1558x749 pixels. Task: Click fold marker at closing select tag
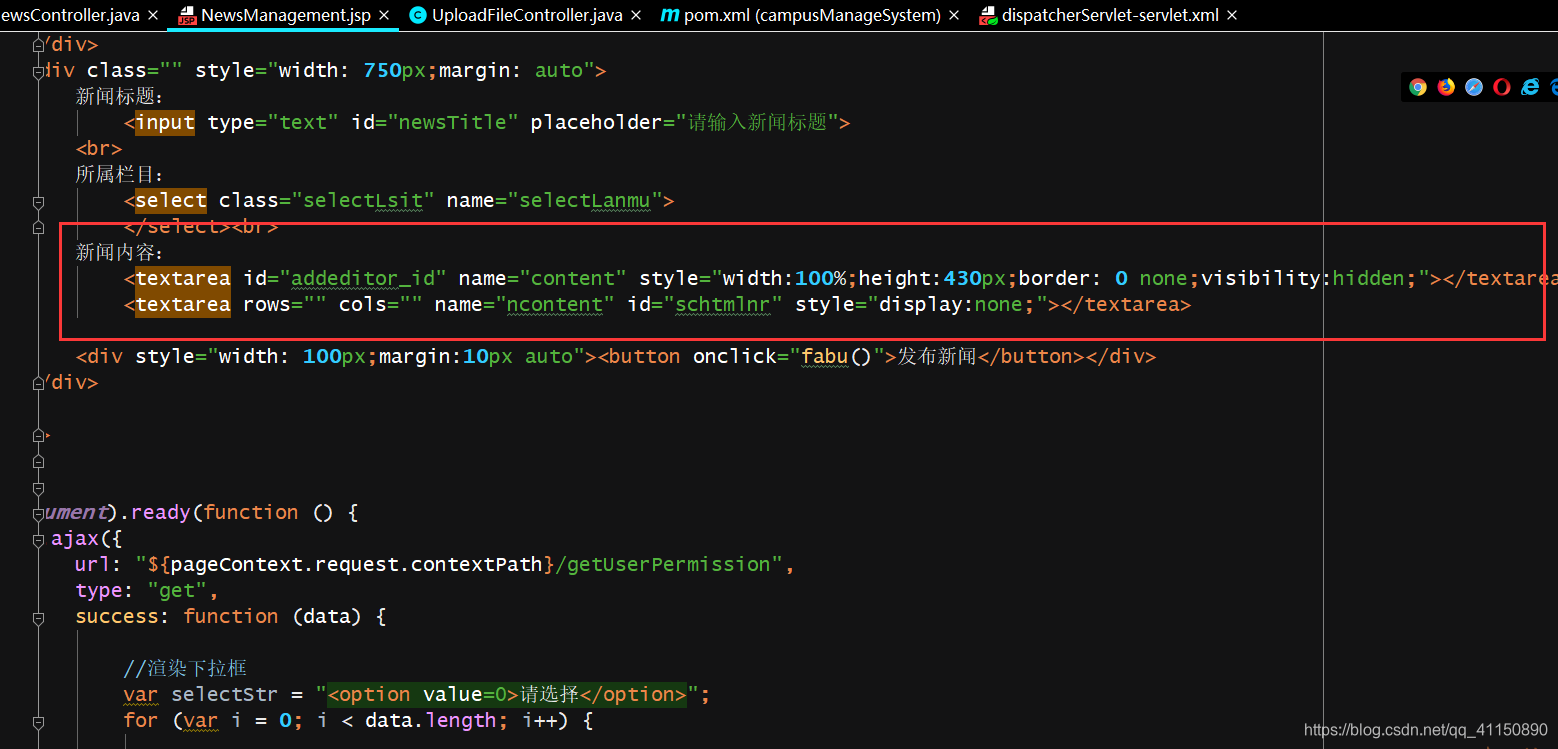[x=39, y=227]
